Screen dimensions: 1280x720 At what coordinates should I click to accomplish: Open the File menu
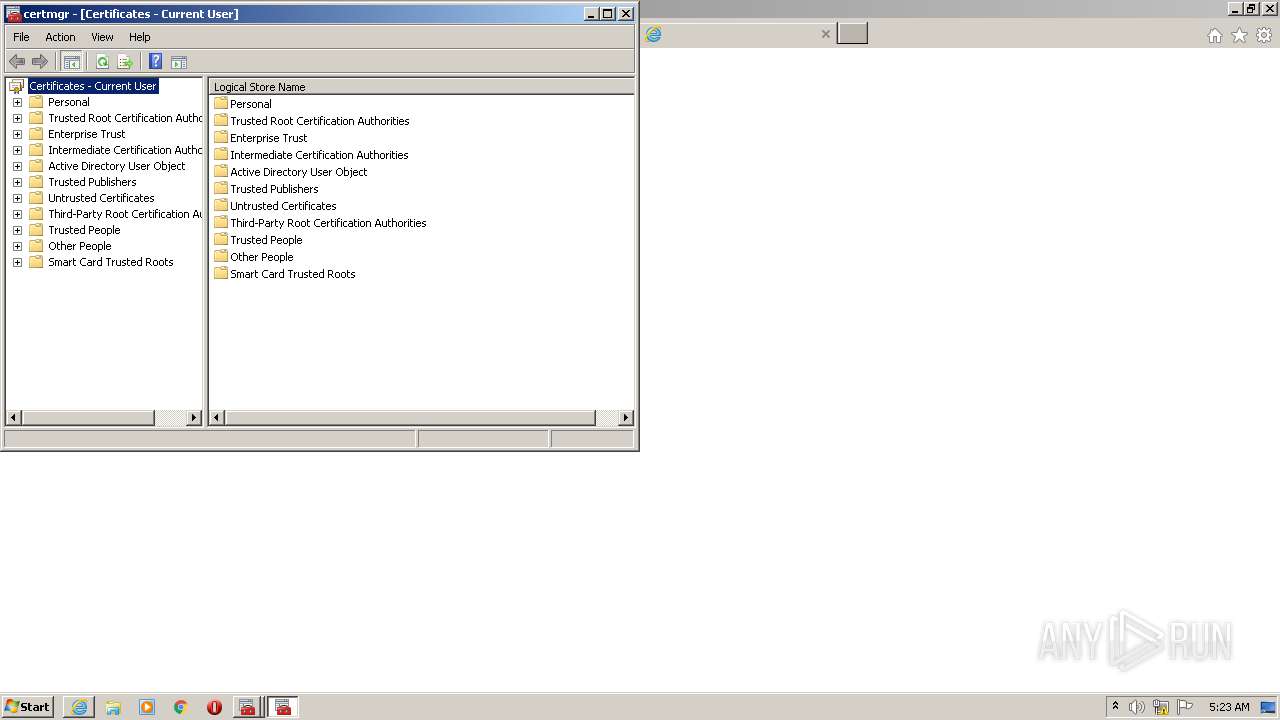coord(21,37)
